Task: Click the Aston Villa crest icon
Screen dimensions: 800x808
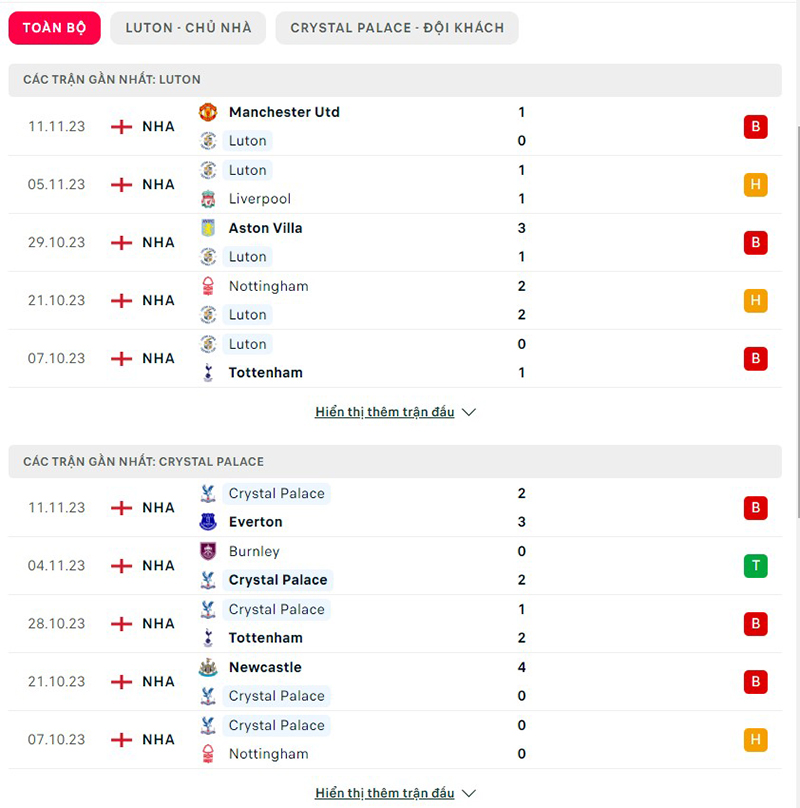Action: click(x=208, y=228)
